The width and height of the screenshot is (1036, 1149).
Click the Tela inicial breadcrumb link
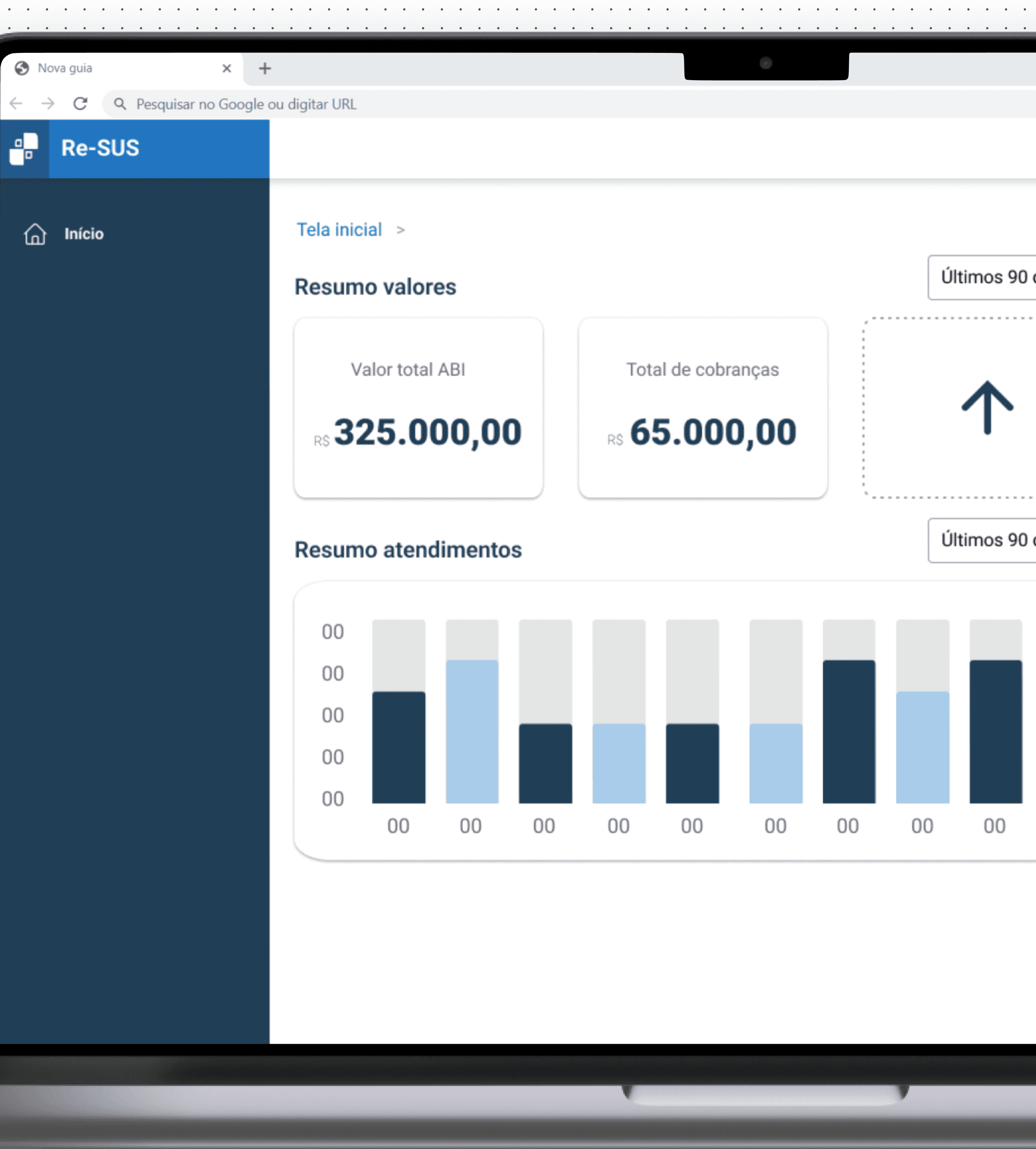[339, 230]
